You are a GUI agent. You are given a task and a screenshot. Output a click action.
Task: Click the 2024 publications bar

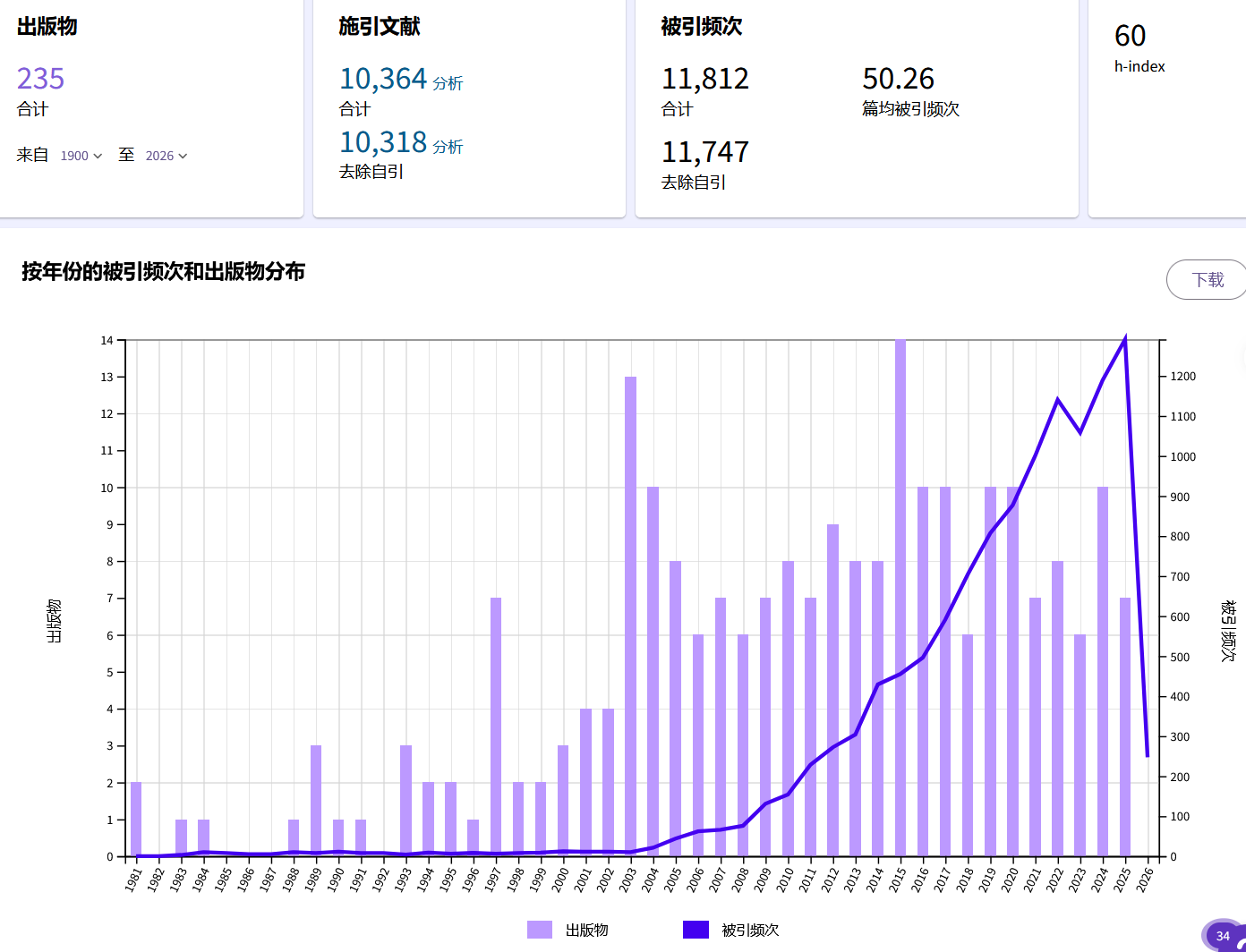[1103, 671]
